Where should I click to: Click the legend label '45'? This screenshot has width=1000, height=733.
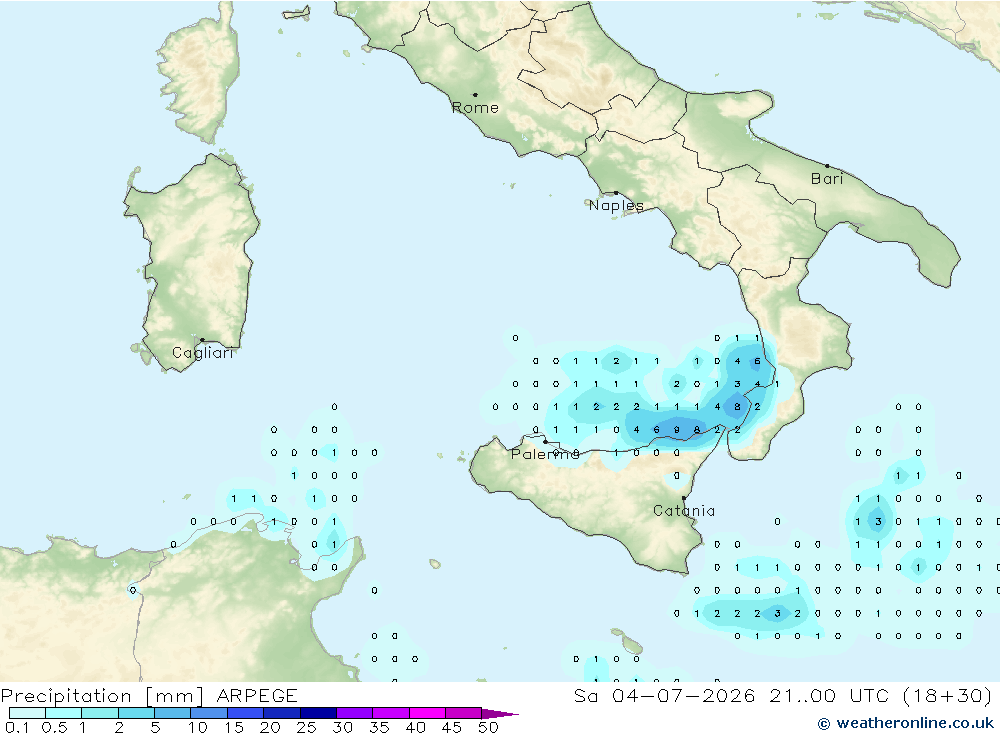452,727
